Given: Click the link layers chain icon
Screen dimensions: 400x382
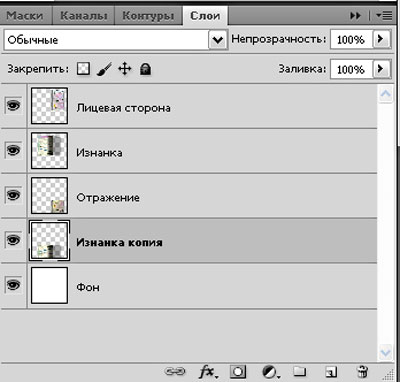Looking at the screenshot, I should pyautogui.click(x=175, y=371).
